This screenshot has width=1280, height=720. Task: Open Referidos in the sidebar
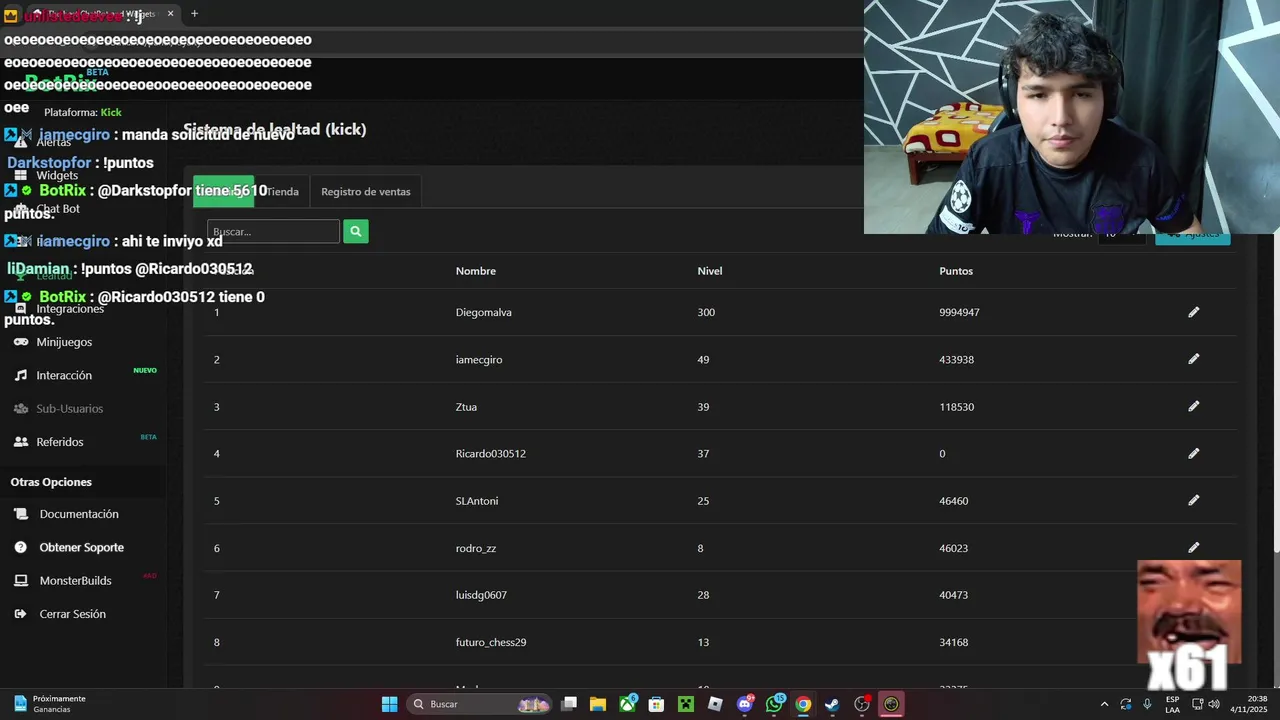60,442
